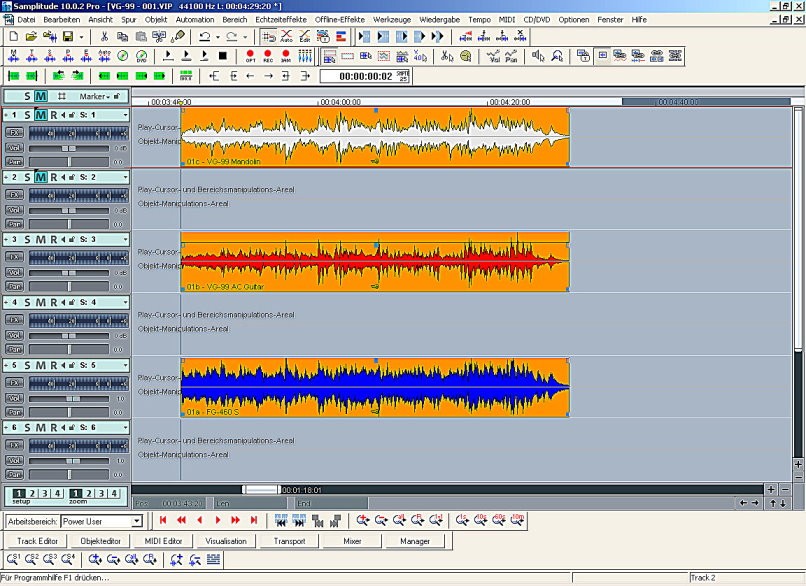Viewport: 806px width, 586px height.
Task: Click the delete marker X icon
Action: click(x=520, y=36)
